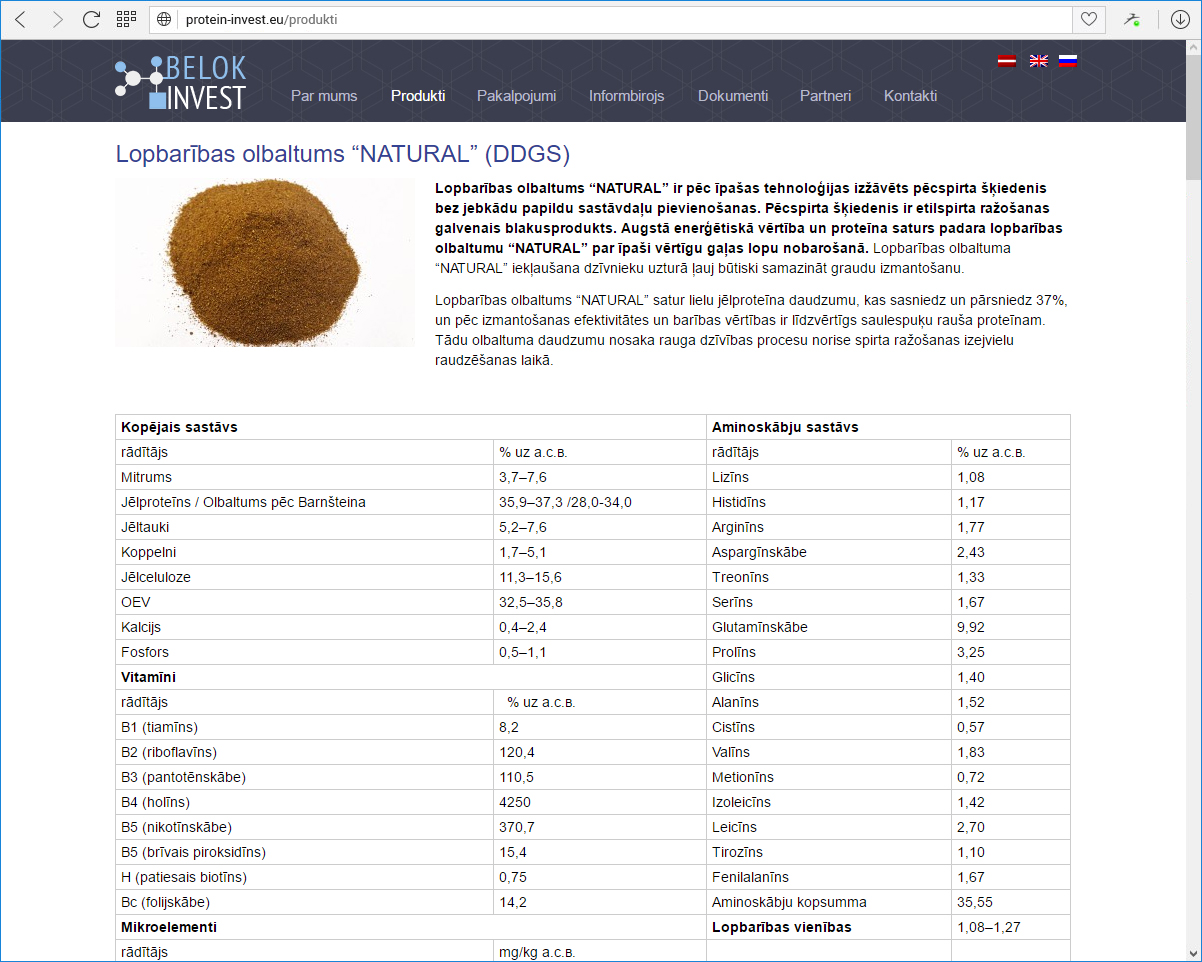Select the Treonīns amino acid row

click(x=888, y=577)
